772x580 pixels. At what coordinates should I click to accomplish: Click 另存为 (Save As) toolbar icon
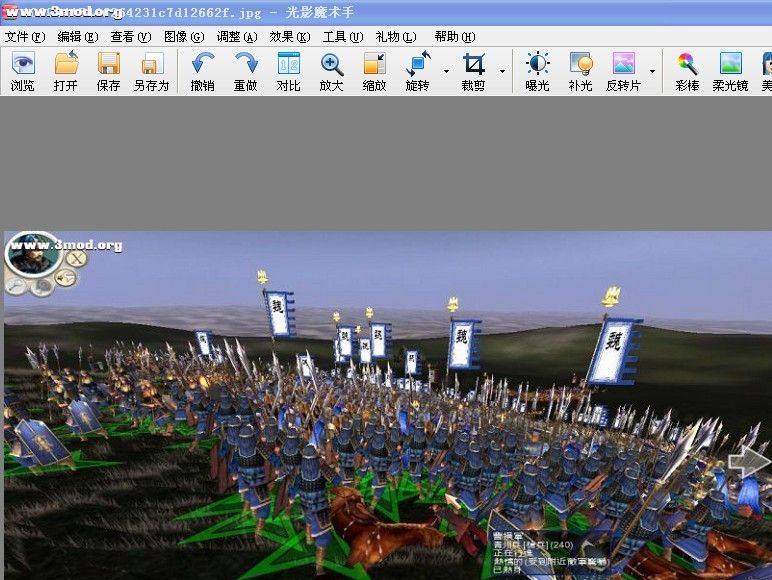(151, 71)
